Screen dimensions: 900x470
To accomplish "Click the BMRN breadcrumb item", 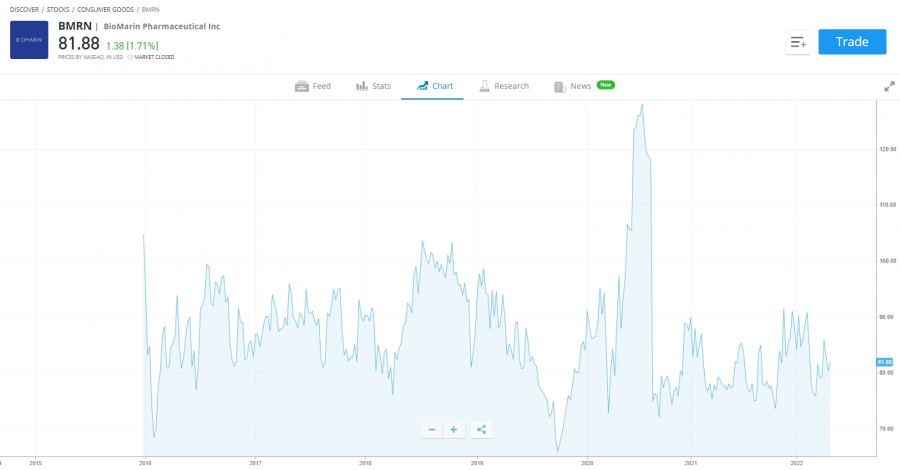I will pos(150,10).
